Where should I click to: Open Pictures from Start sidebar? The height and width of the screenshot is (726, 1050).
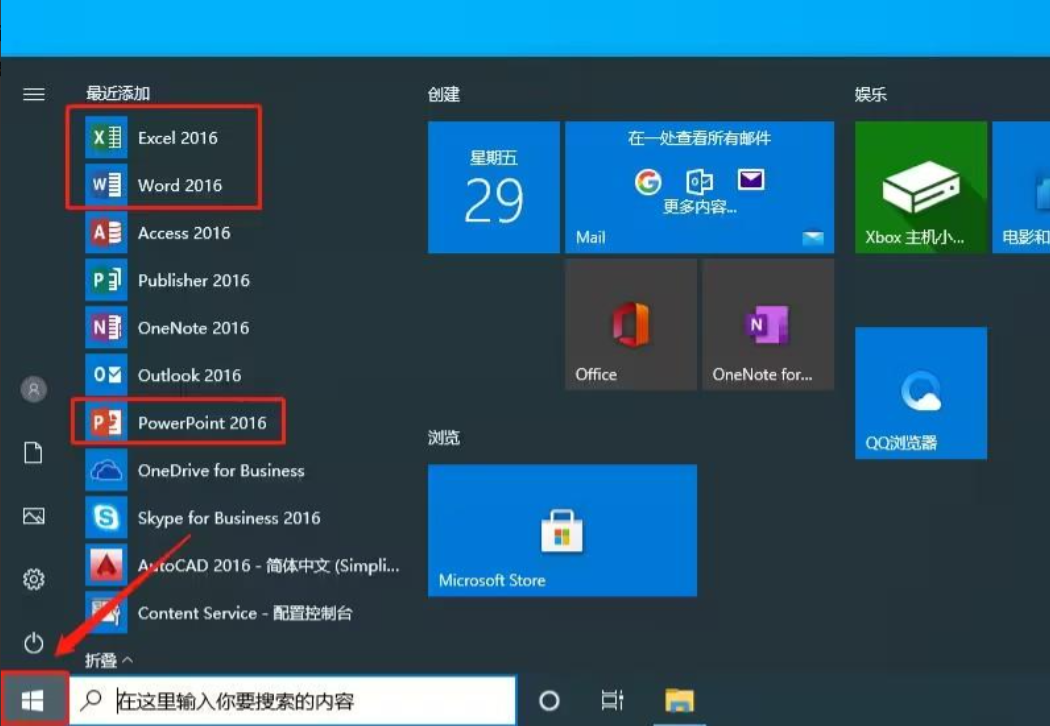pos(33,516)
